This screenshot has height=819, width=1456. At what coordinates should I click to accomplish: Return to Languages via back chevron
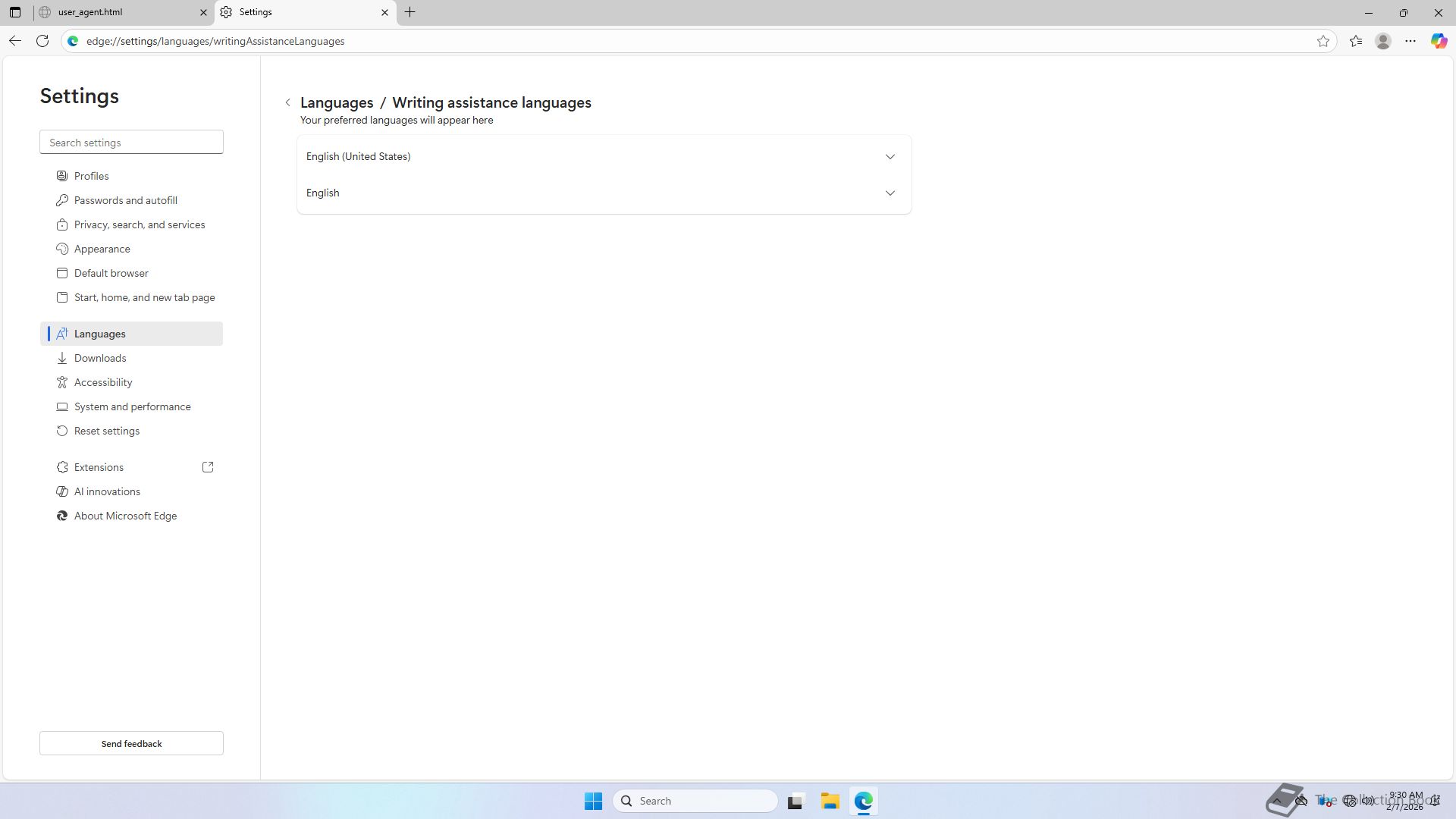click(x=288, y=102)
